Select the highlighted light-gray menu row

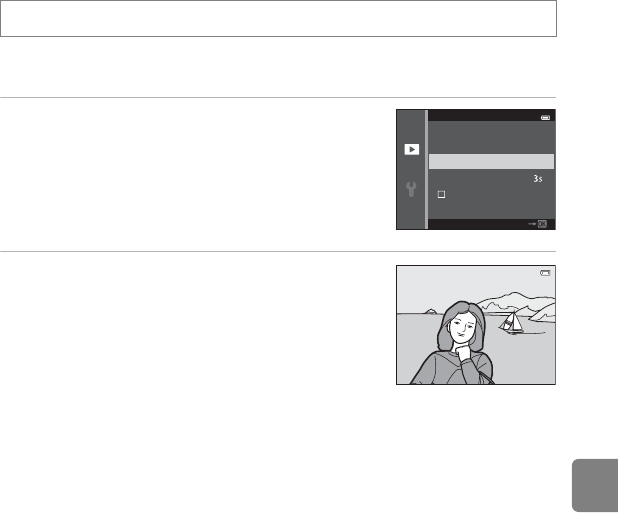(491, 162)
